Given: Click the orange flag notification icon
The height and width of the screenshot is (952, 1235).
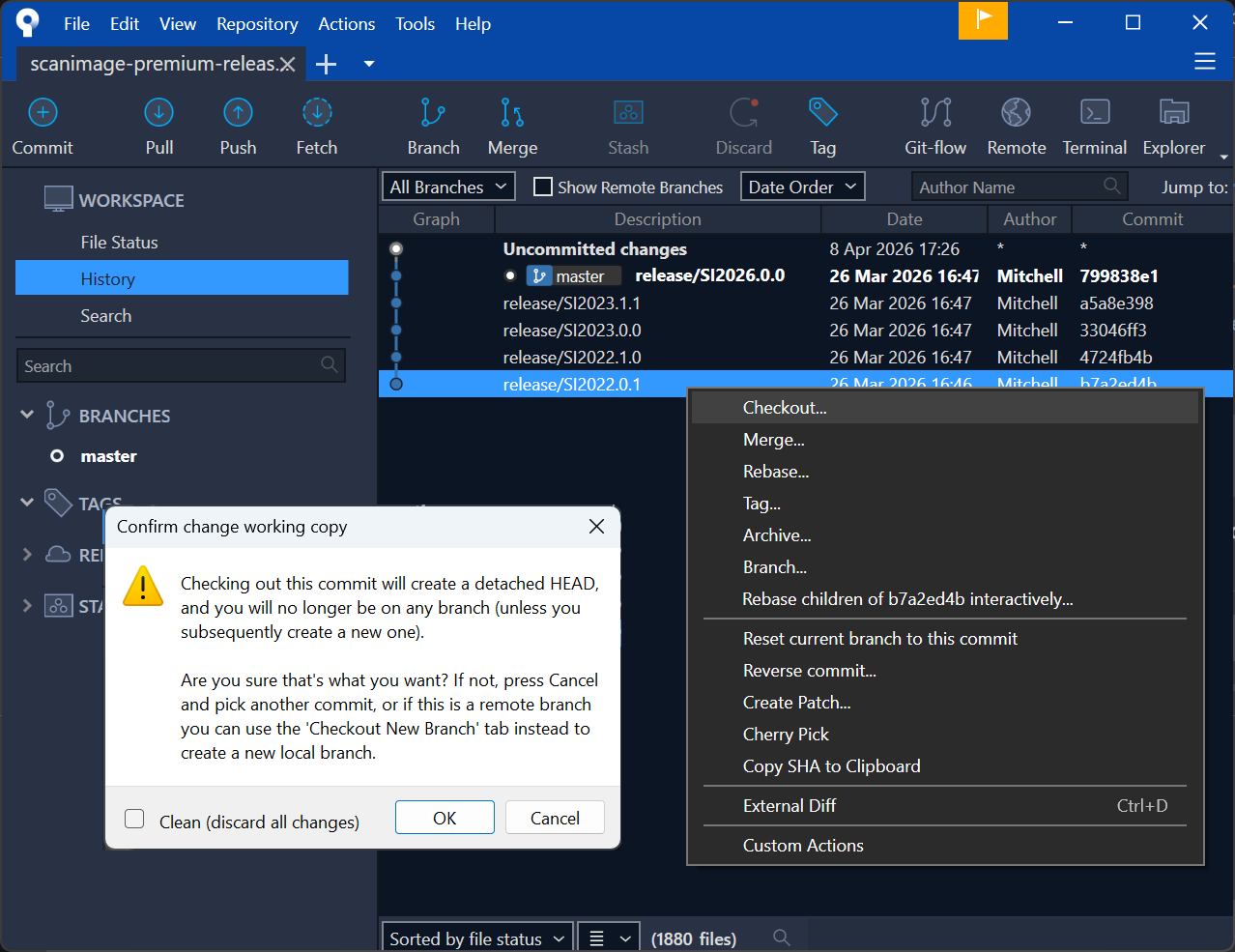Looking at the screenshot, I should coord(983,20).
